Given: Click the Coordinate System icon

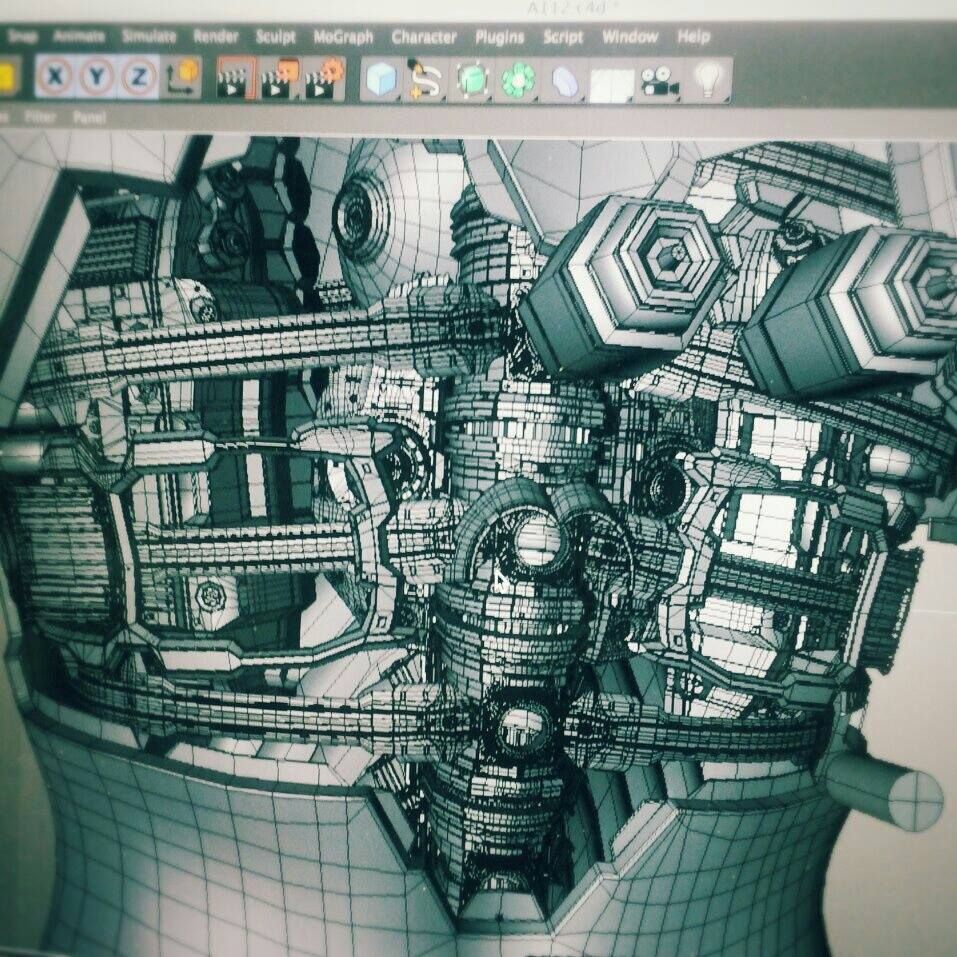Looking at the screenshot, I should click(182, 78).
